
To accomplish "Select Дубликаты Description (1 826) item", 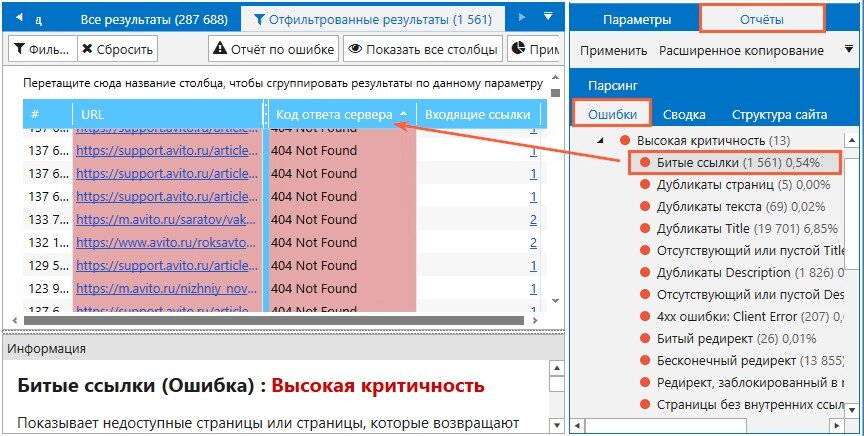I will click(750, 273).
